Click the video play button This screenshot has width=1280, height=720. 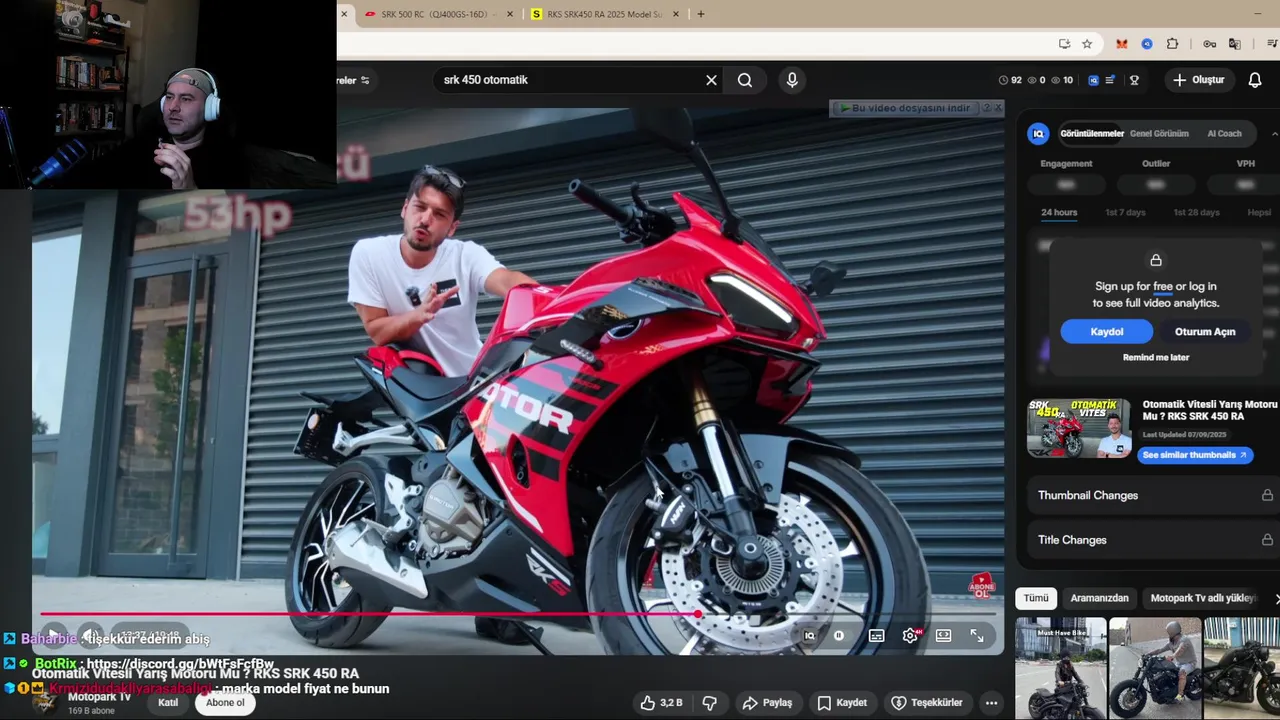tap(53, 636)
